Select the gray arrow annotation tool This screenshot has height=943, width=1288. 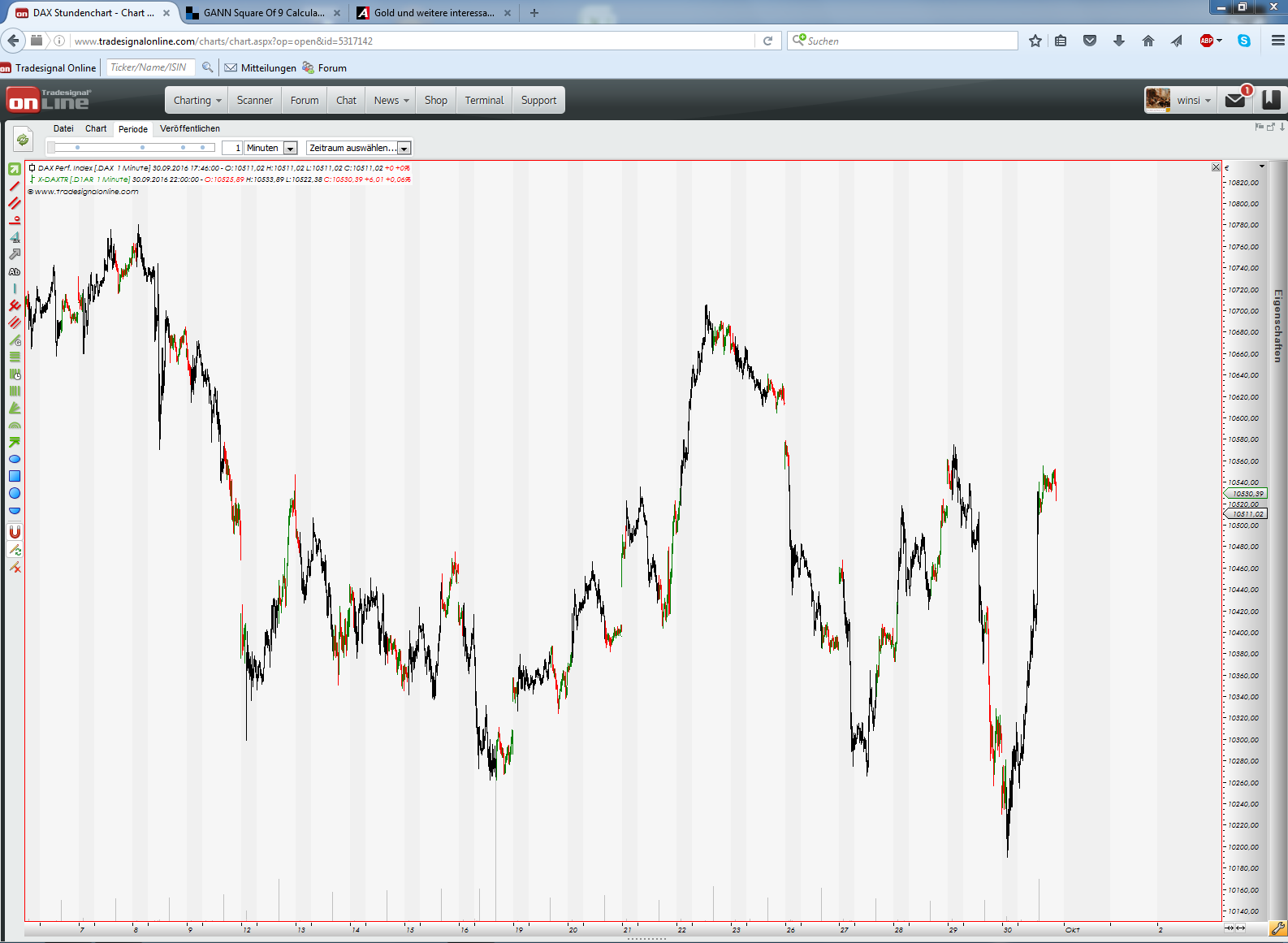[x=15, y=254]
